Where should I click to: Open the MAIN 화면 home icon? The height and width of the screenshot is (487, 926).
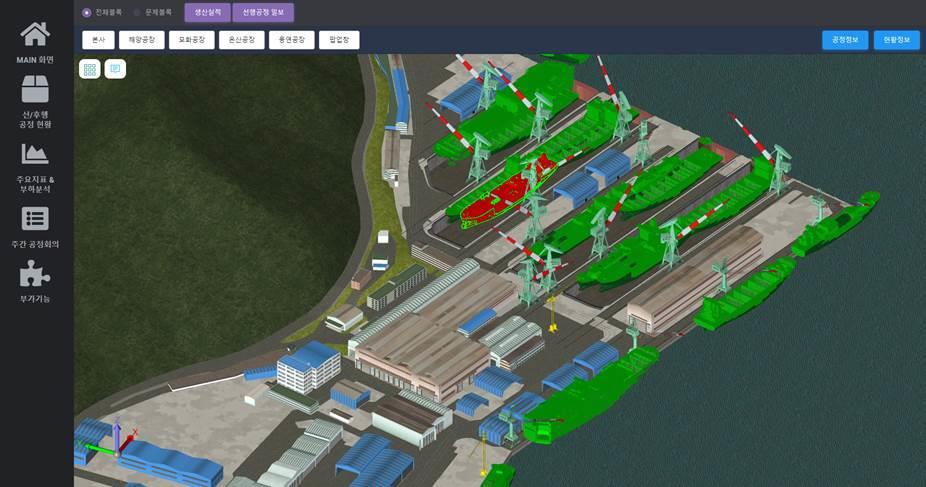pos(35,34)
